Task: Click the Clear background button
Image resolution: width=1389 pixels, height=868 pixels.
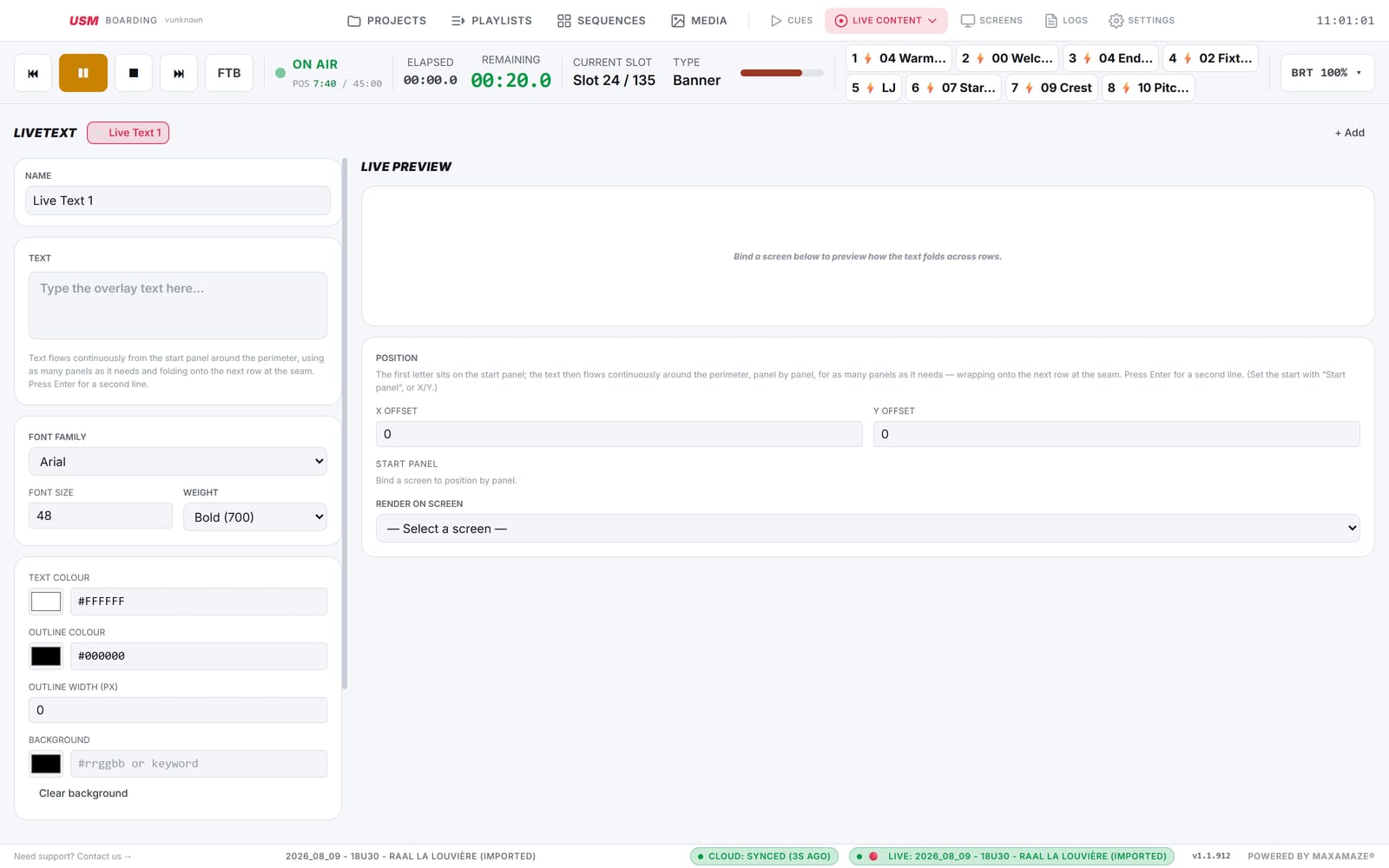Action: tap(83, 793)
